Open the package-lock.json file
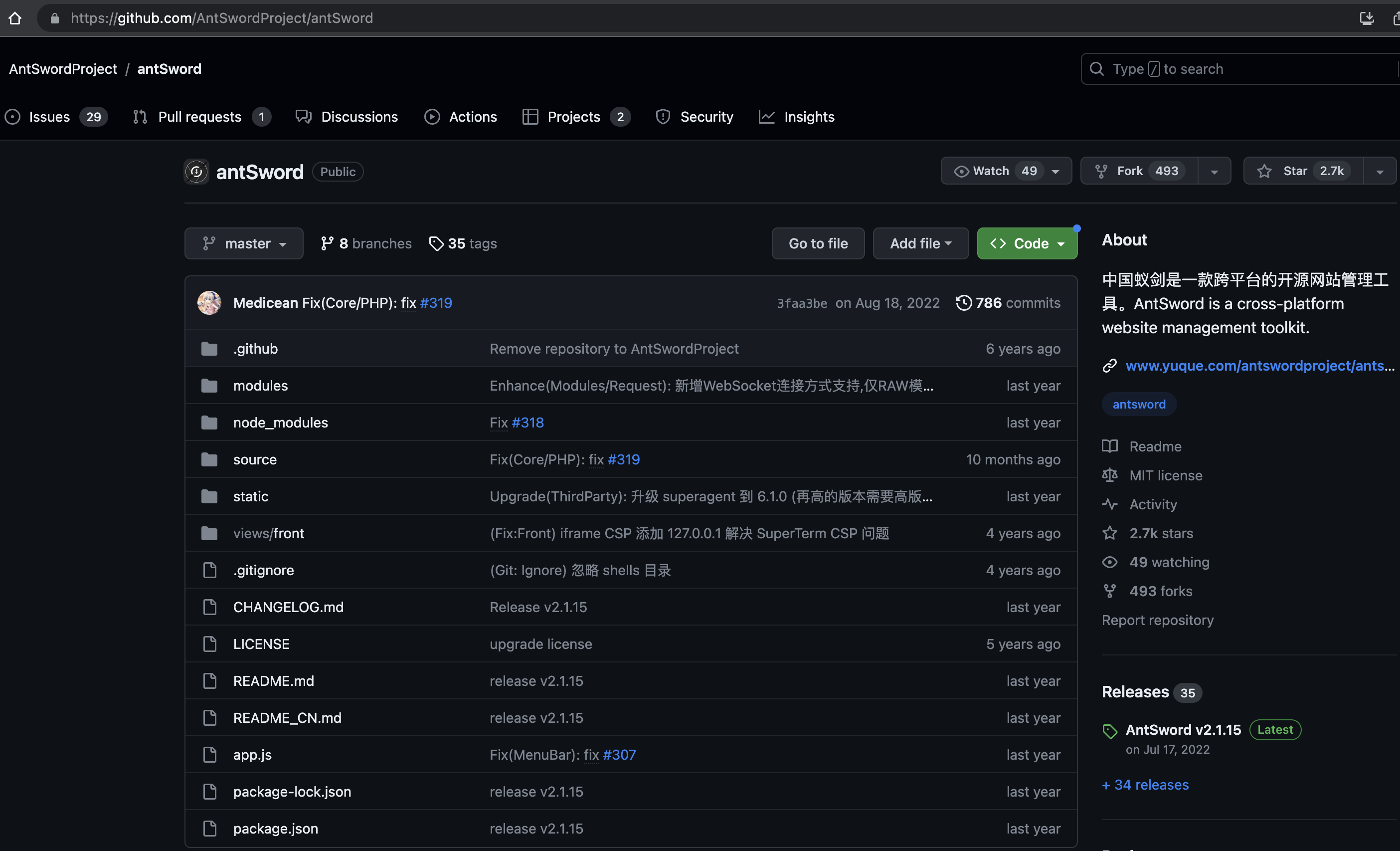 pyautogui.click(x=292, y=793)
